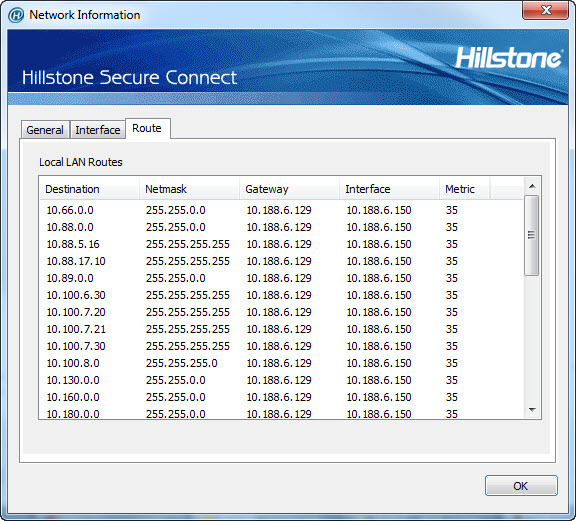Click netmask 255.255.255.0 in 10.100.8.0 row
Image resolution: width=576 pixels, height=521 pixels.
point(182,363)
